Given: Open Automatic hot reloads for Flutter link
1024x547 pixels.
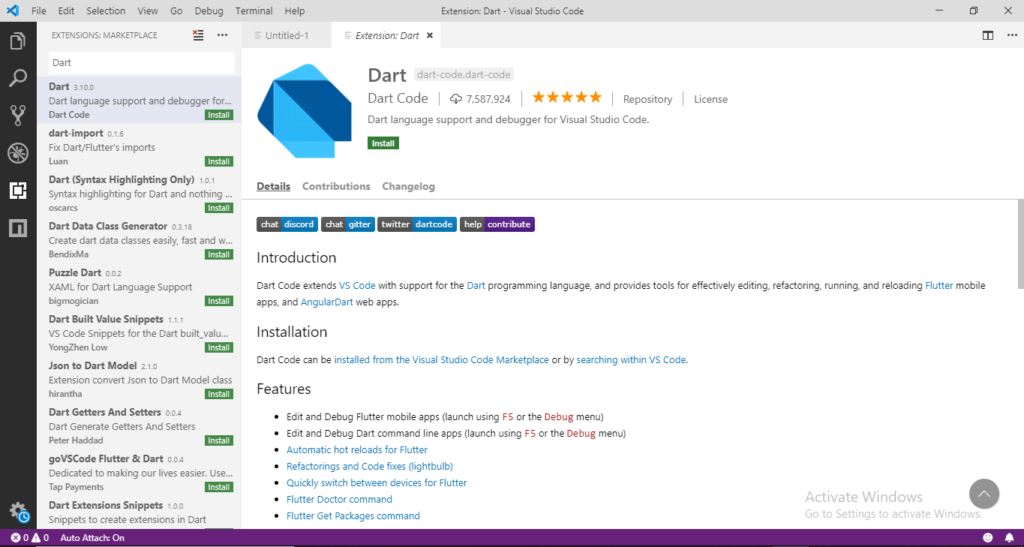Looking at the screenshot, I should point(357,450).
